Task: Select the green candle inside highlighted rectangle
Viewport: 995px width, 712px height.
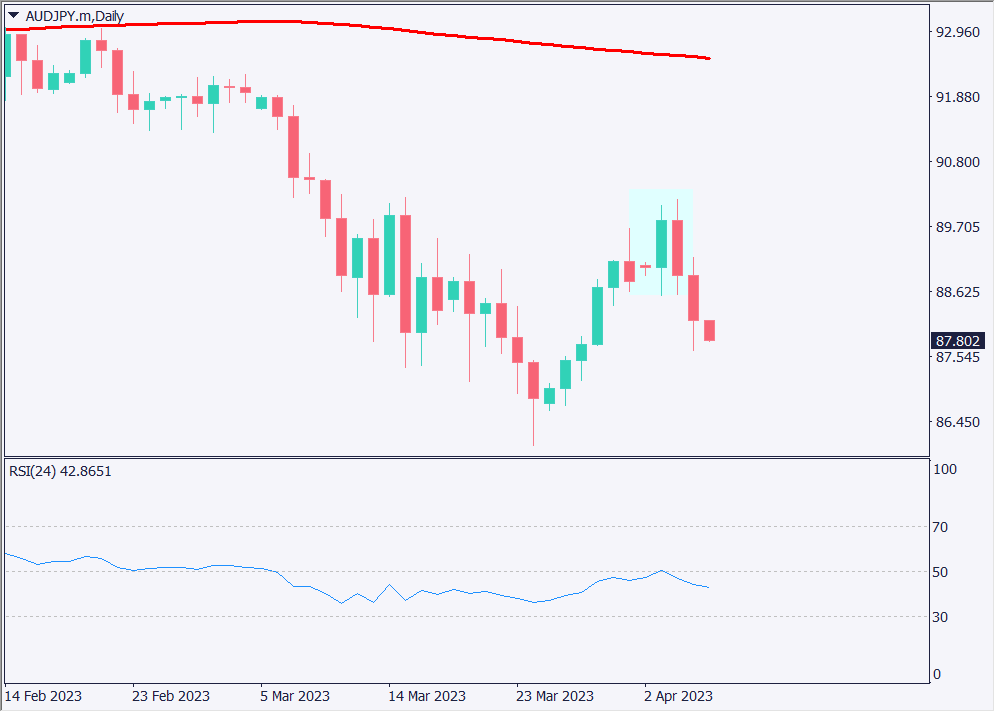Action: click(x=661, y=243)
